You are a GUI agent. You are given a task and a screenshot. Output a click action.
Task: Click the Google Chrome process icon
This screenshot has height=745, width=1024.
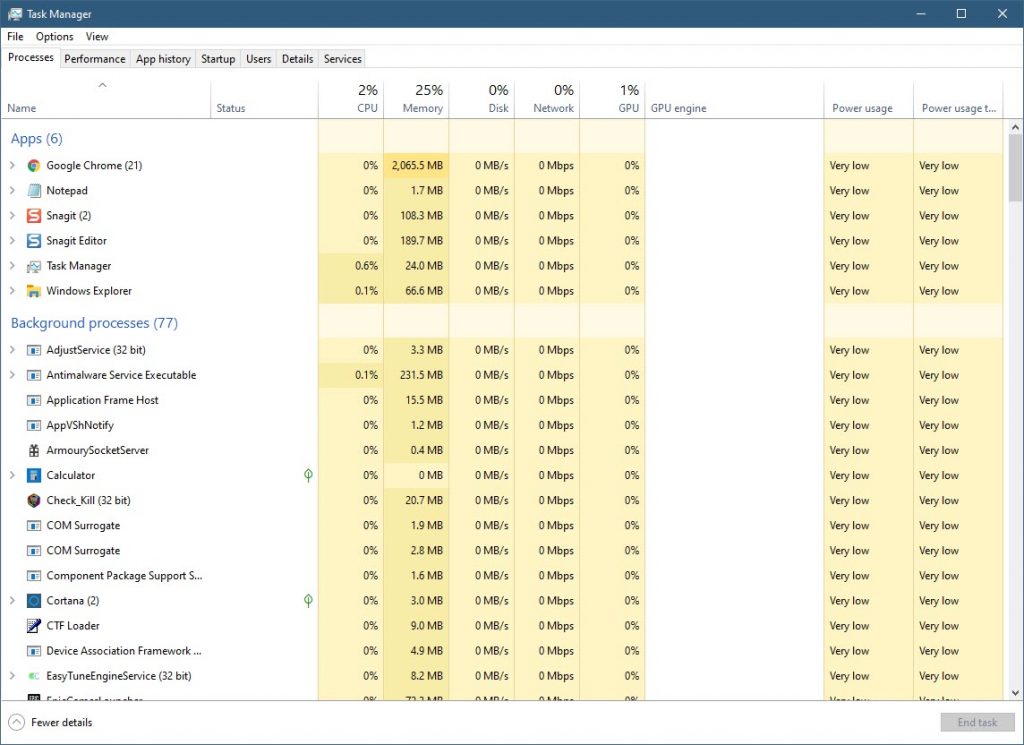click(x=34, y=166)
